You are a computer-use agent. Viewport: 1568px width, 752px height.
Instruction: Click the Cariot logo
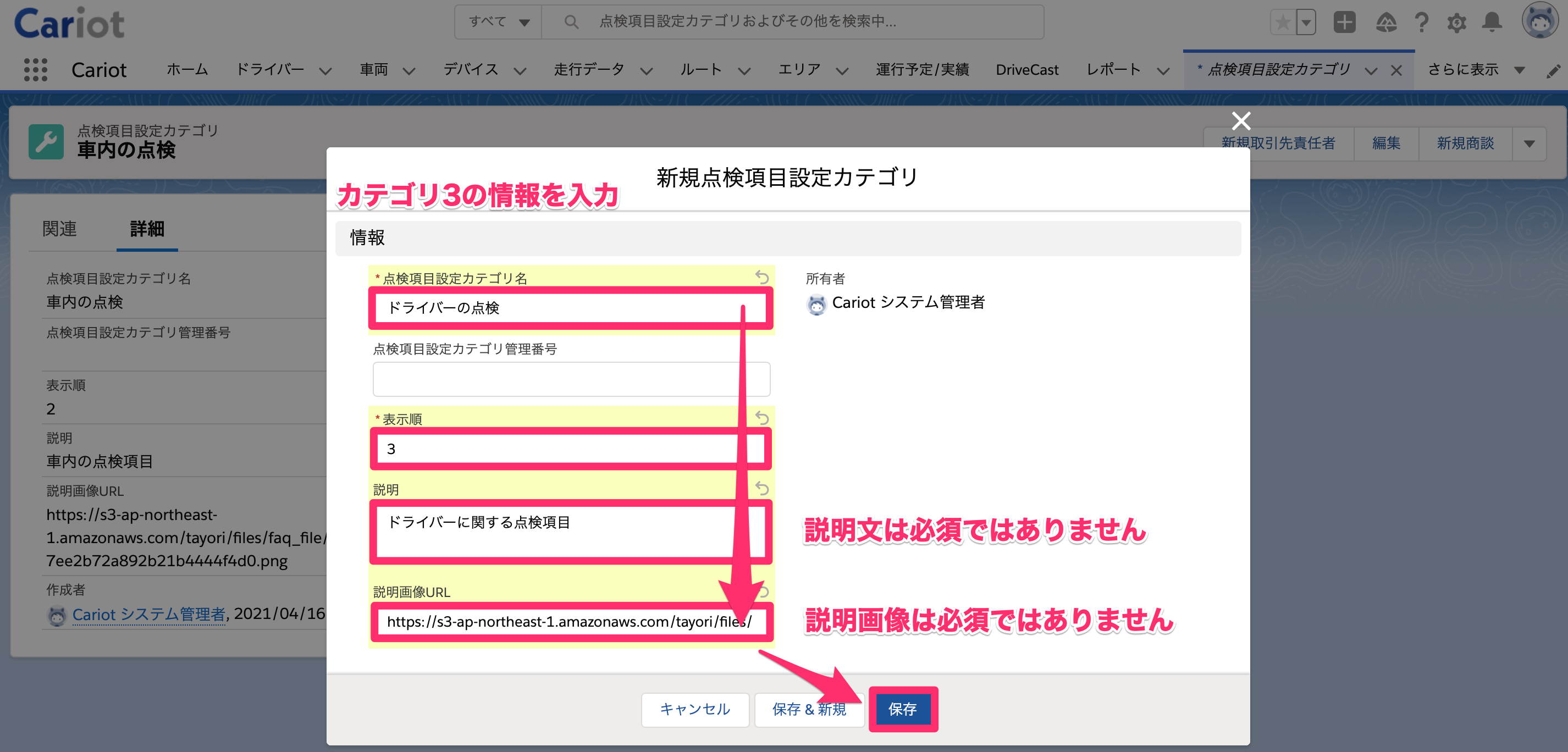point(69,23)
